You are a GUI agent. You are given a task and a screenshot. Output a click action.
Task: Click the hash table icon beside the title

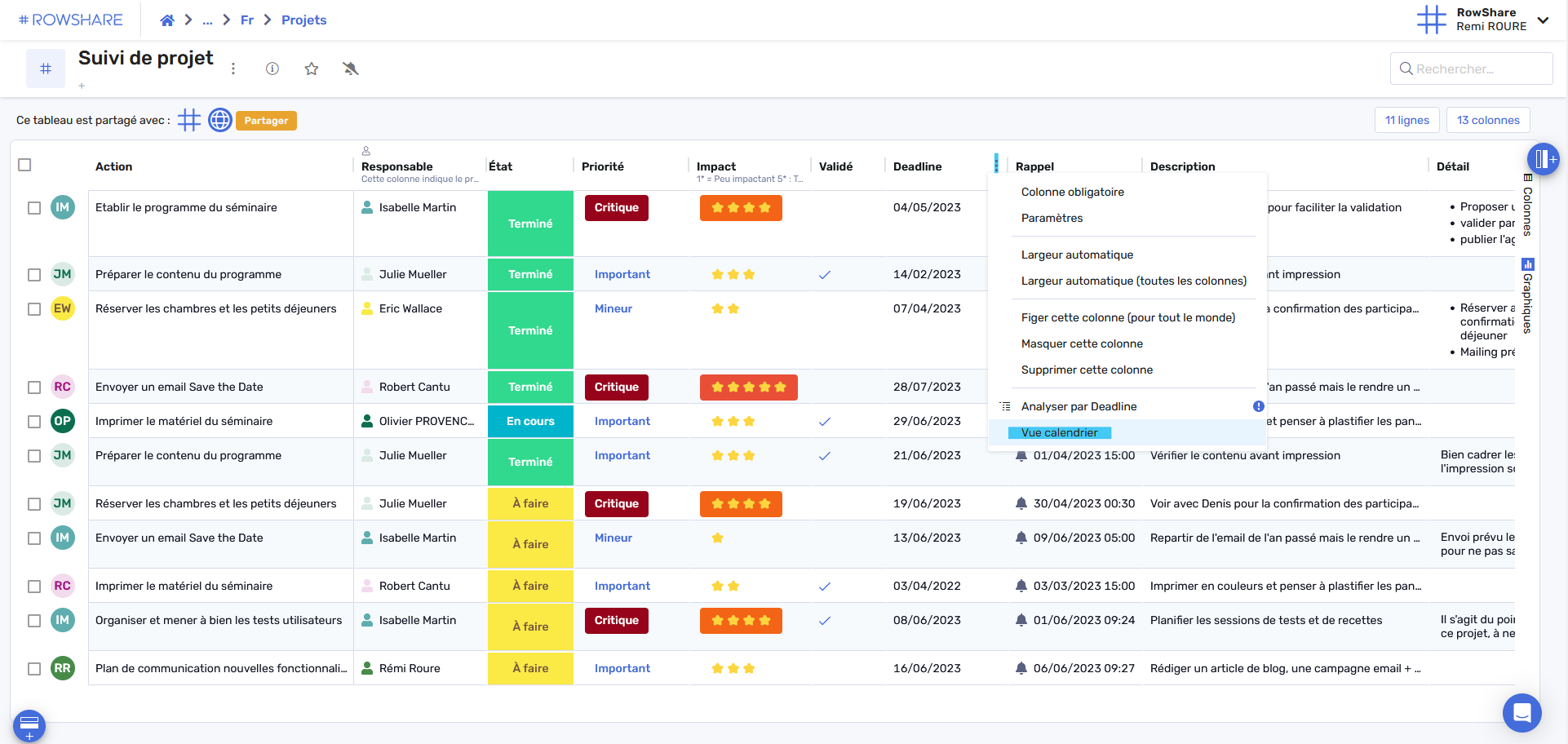point(46,69)
